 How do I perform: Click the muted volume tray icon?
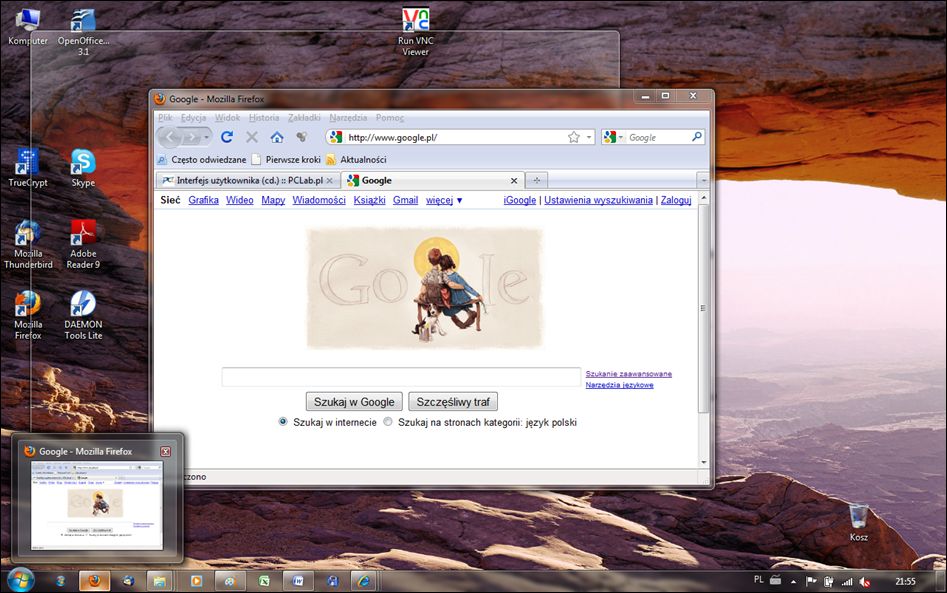coord(865,582)
